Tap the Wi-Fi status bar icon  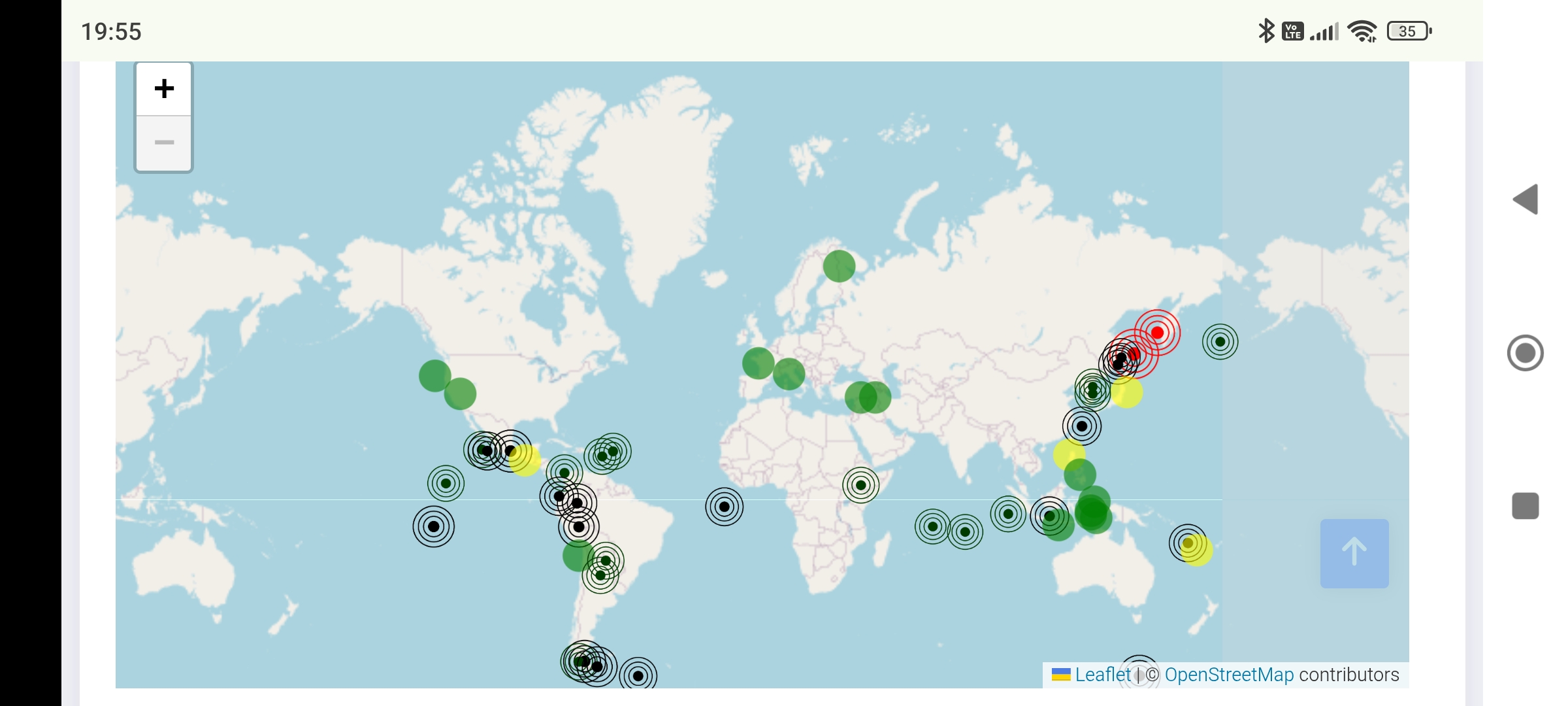point(1362,31)
